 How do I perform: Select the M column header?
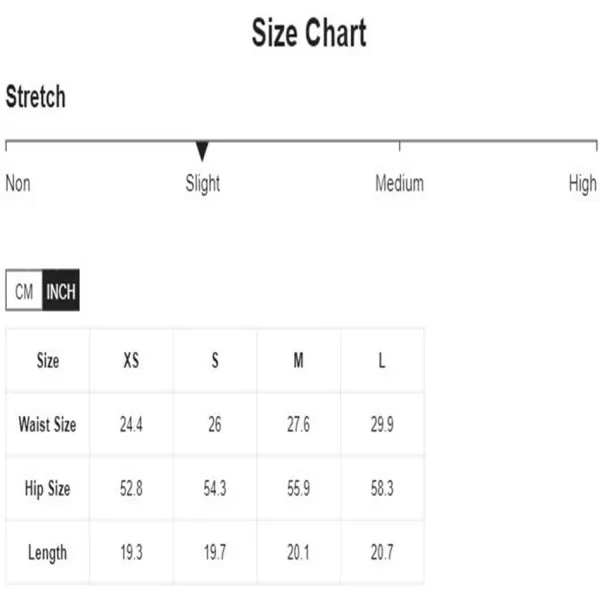(298, 360)
